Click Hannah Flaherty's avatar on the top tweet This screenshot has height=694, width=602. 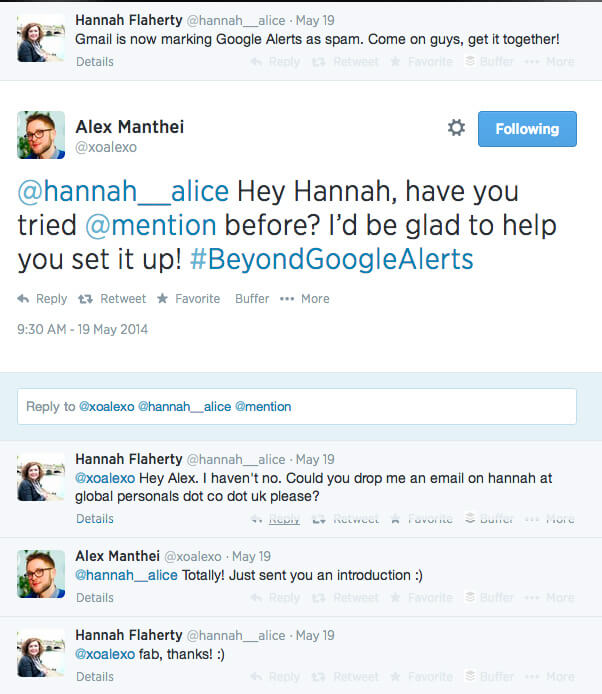pyautogui.click(x=41, y=39)
